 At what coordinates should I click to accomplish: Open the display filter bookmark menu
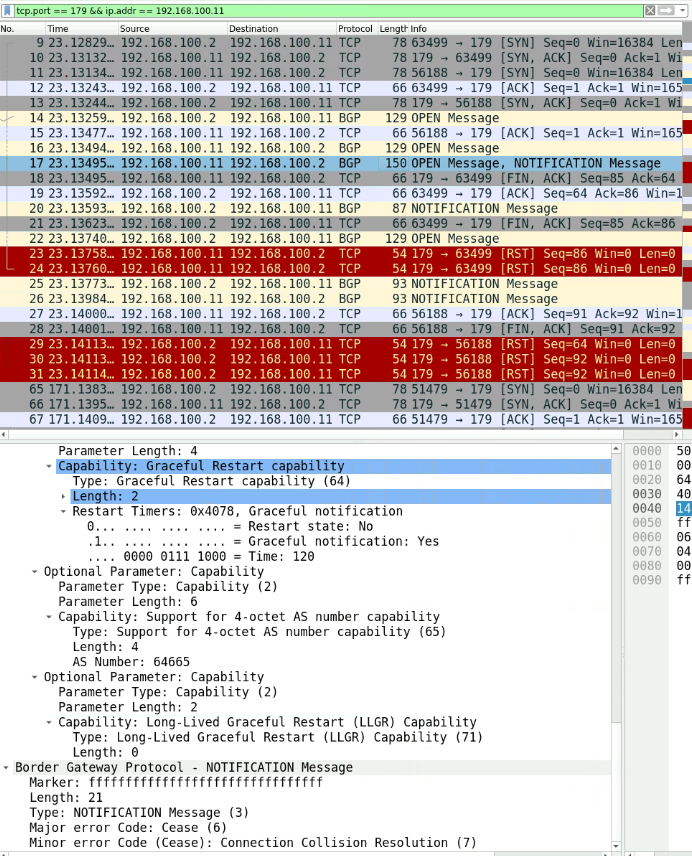click(8, 10)
